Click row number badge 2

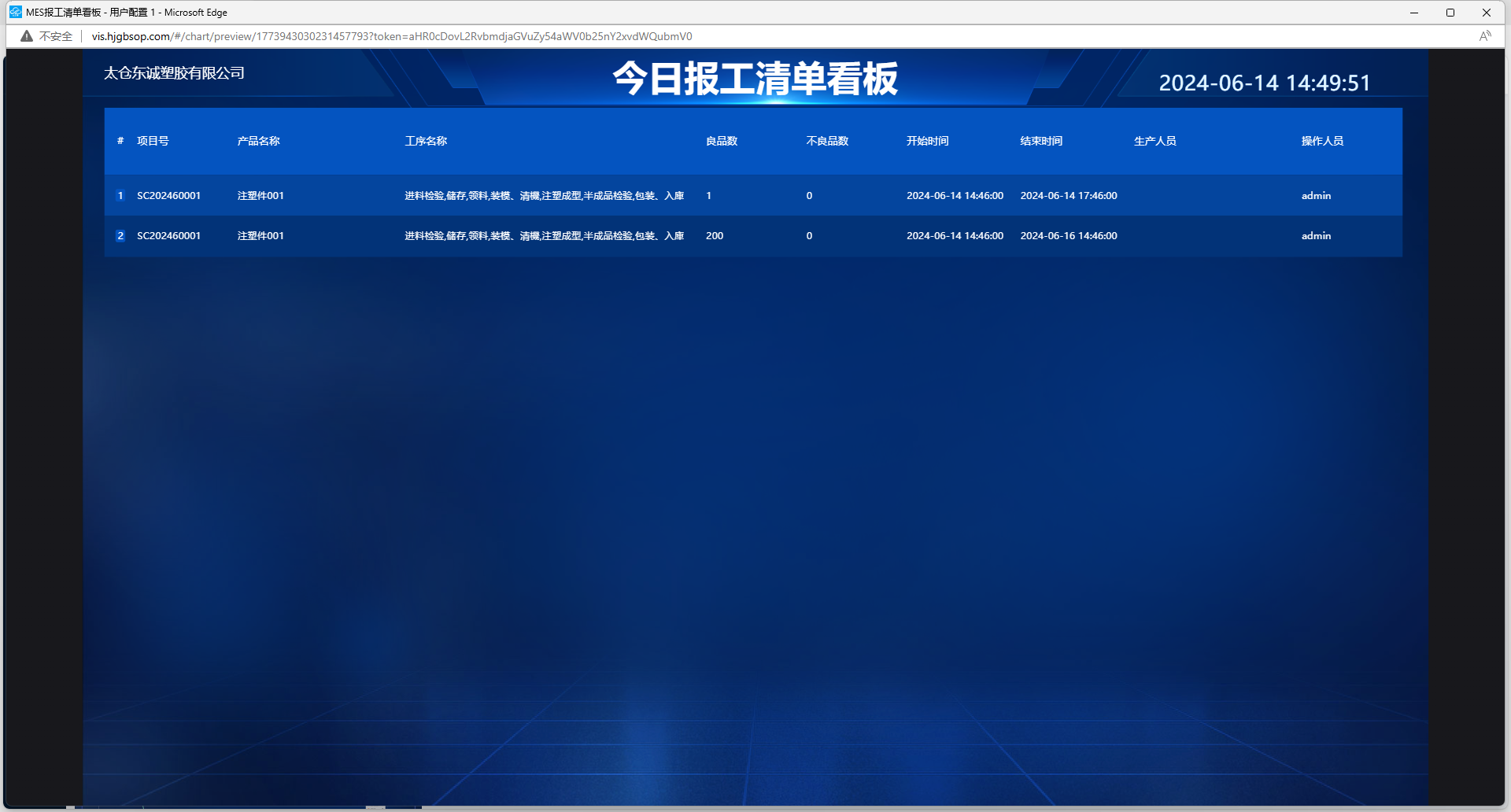tap(120, 236)
